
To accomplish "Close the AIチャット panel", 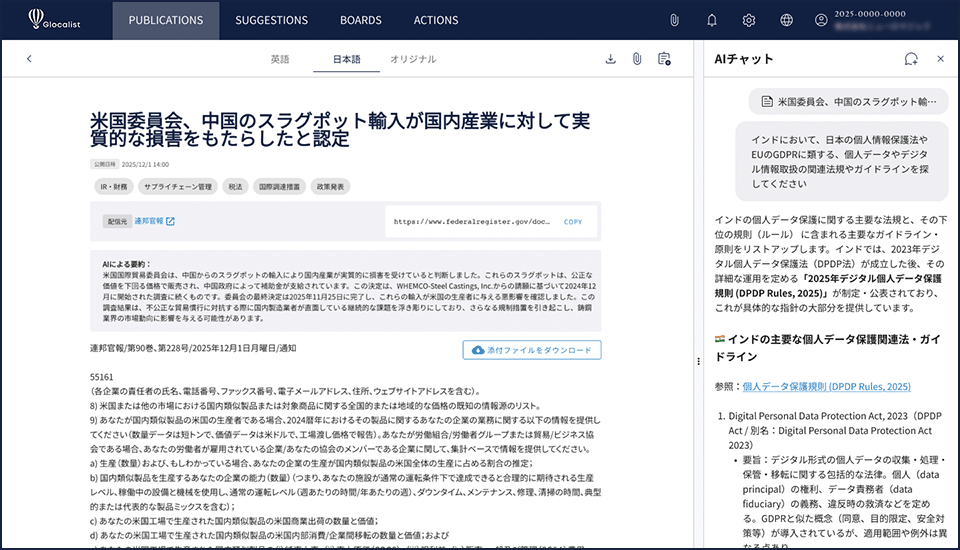I will click(940, 59).
